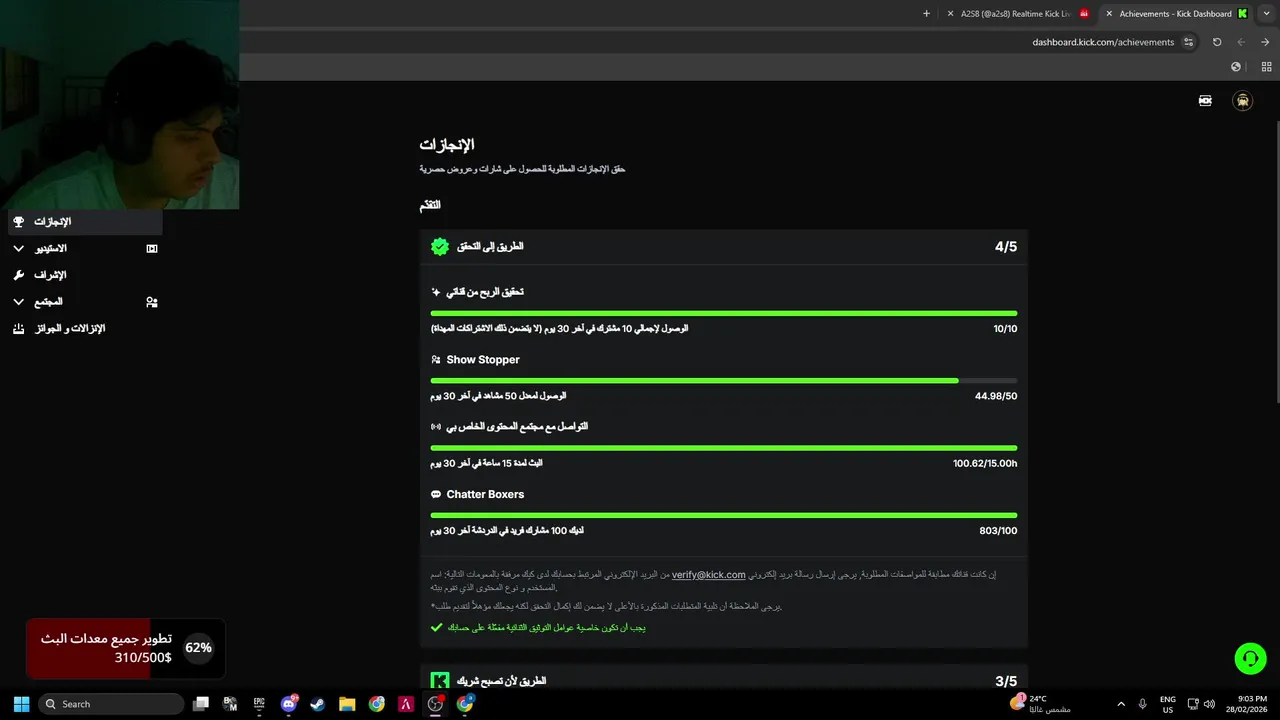
Task: Click the Community people icon in sidebar
Action: (152, 302)
